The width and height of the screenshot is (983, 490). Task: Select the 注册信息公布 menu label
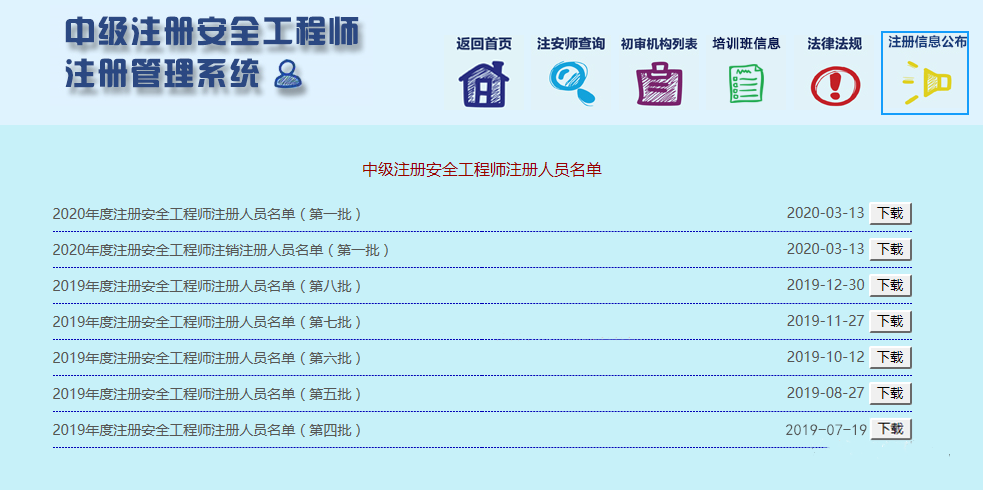tap(927, 42)
